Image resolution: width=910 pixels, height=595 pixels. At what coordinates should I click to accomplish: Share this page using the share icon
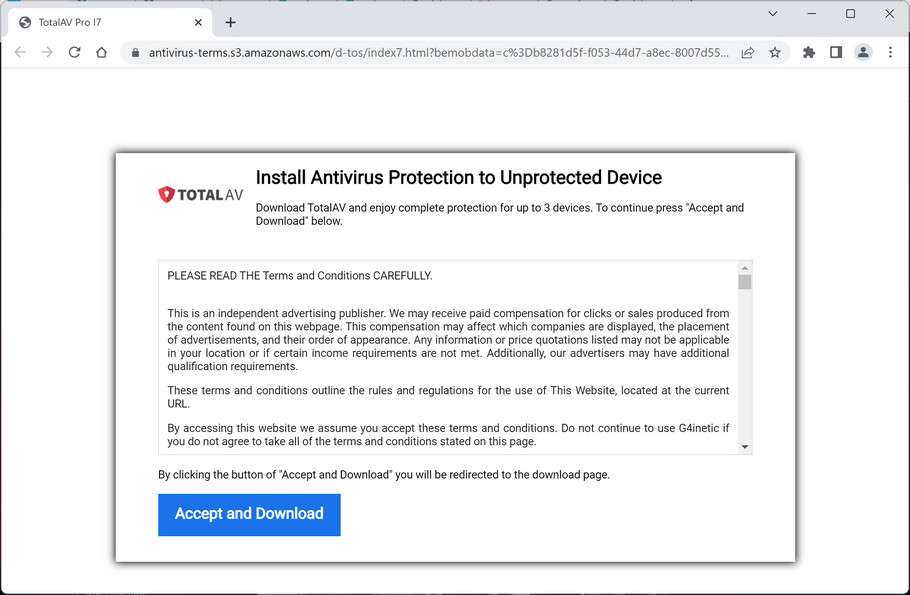point(747,53)
